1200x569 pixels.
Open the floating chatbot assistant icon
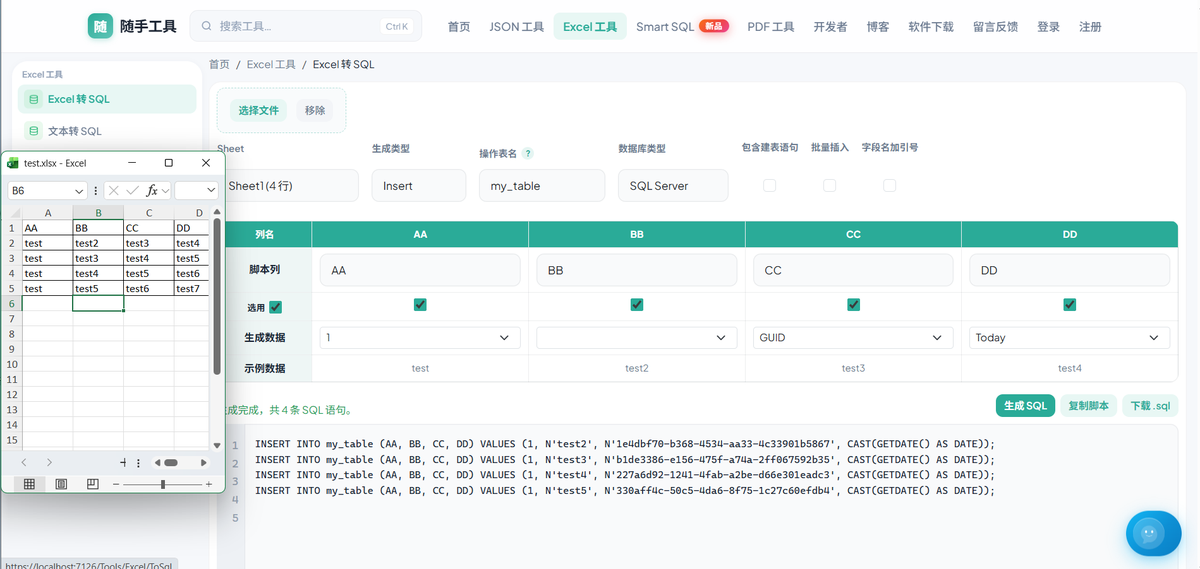pyautogui.click(x=1153, y=533)
